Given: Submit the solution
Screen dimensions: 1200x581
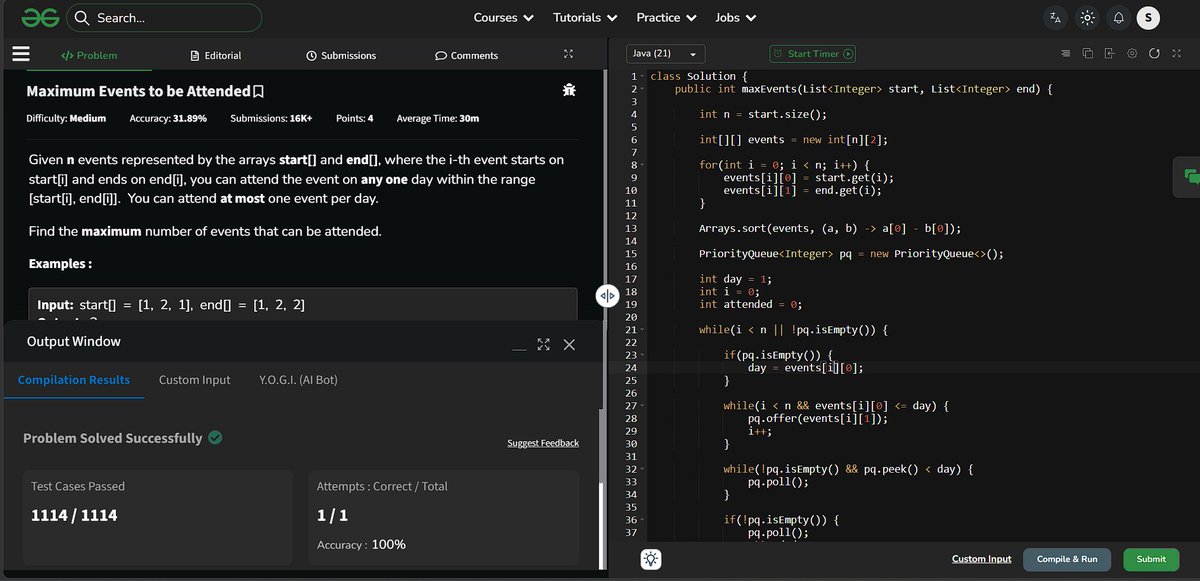Looking at the screenshot, I should pos(1151,559).
